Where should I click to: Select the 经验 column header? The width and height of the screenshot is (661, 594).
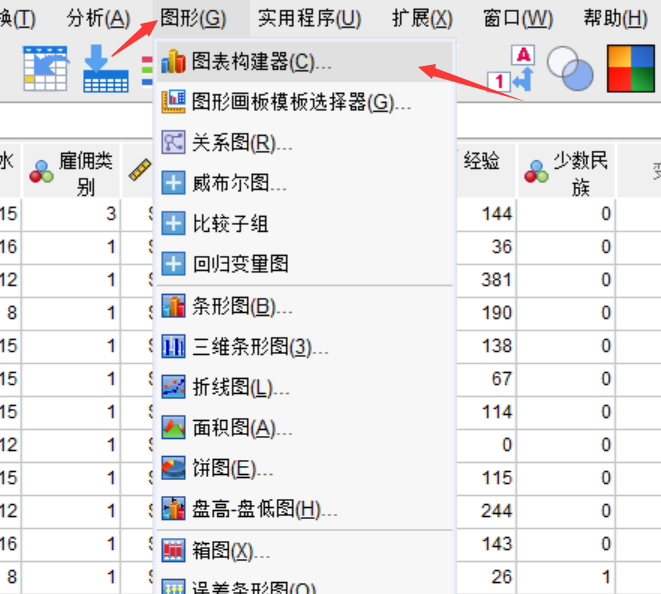coord(486,172)
